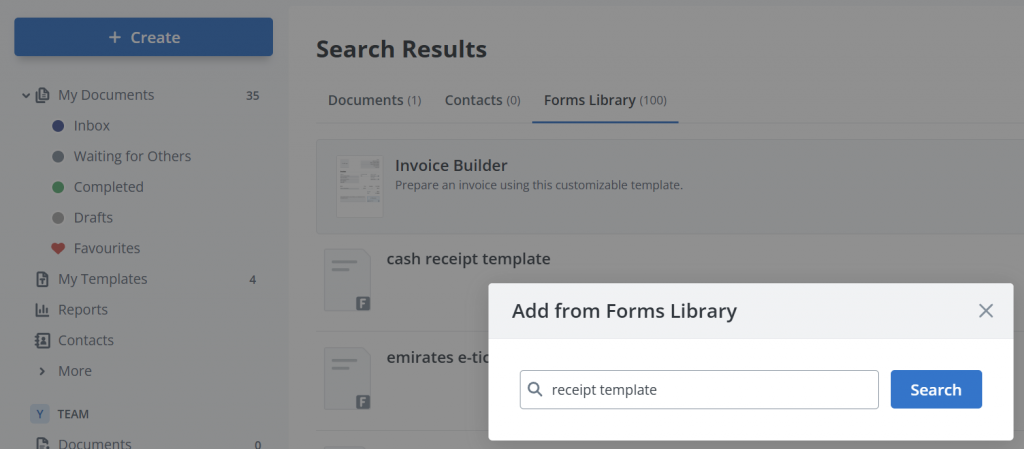Viewport: 1024px width, 449px height.
Task: Click the grey Waiting for Others dot
Action: (x=58, y=157)
